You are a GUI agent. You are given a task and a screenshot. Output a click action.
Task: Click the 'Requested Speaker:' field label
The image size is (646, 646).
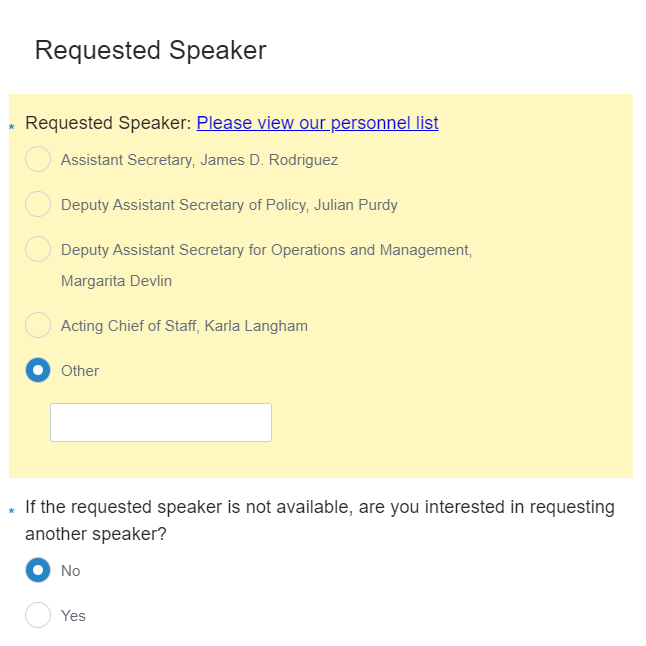pos(108,123)
